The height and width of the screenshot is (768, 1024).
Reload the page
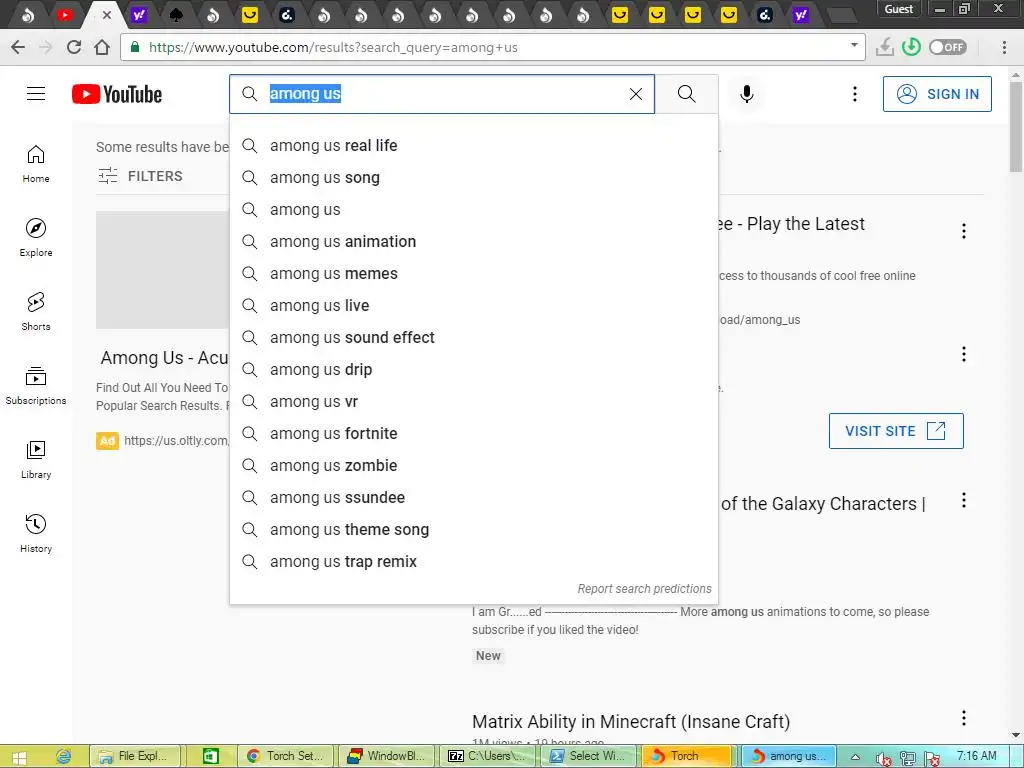pyautogui.click(x=74, y=47)
